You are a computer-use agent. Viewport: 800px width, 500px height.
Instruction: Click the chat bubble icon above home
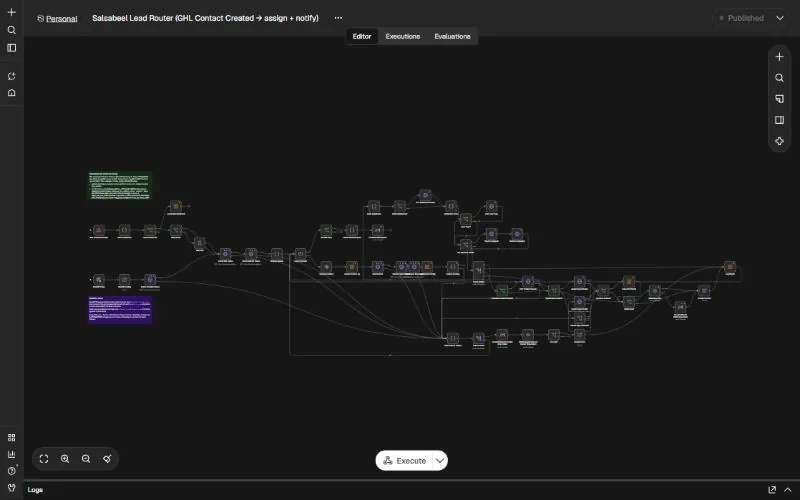click(x=11, y=76)
